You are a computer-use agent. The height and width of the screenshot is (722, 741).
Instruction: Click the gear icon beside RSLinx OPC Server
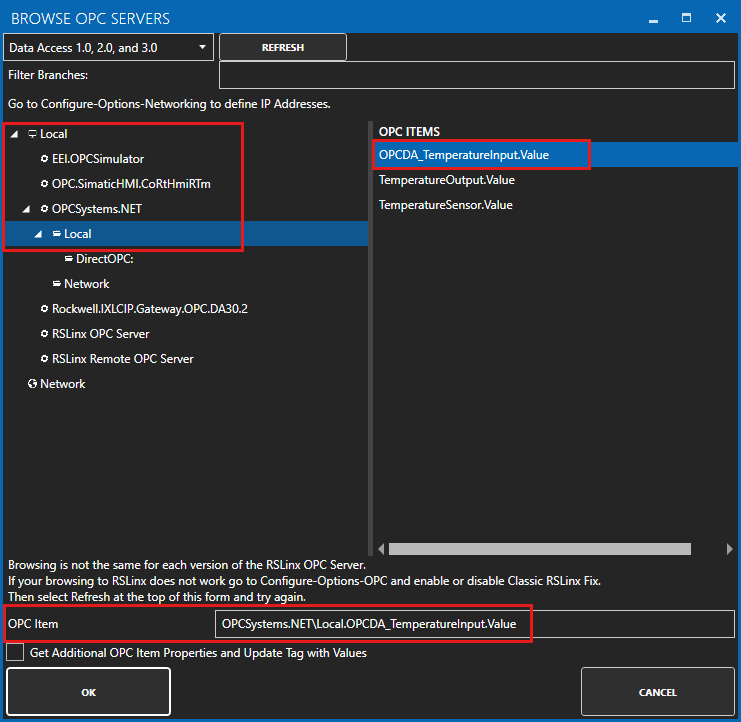[44, 334]
